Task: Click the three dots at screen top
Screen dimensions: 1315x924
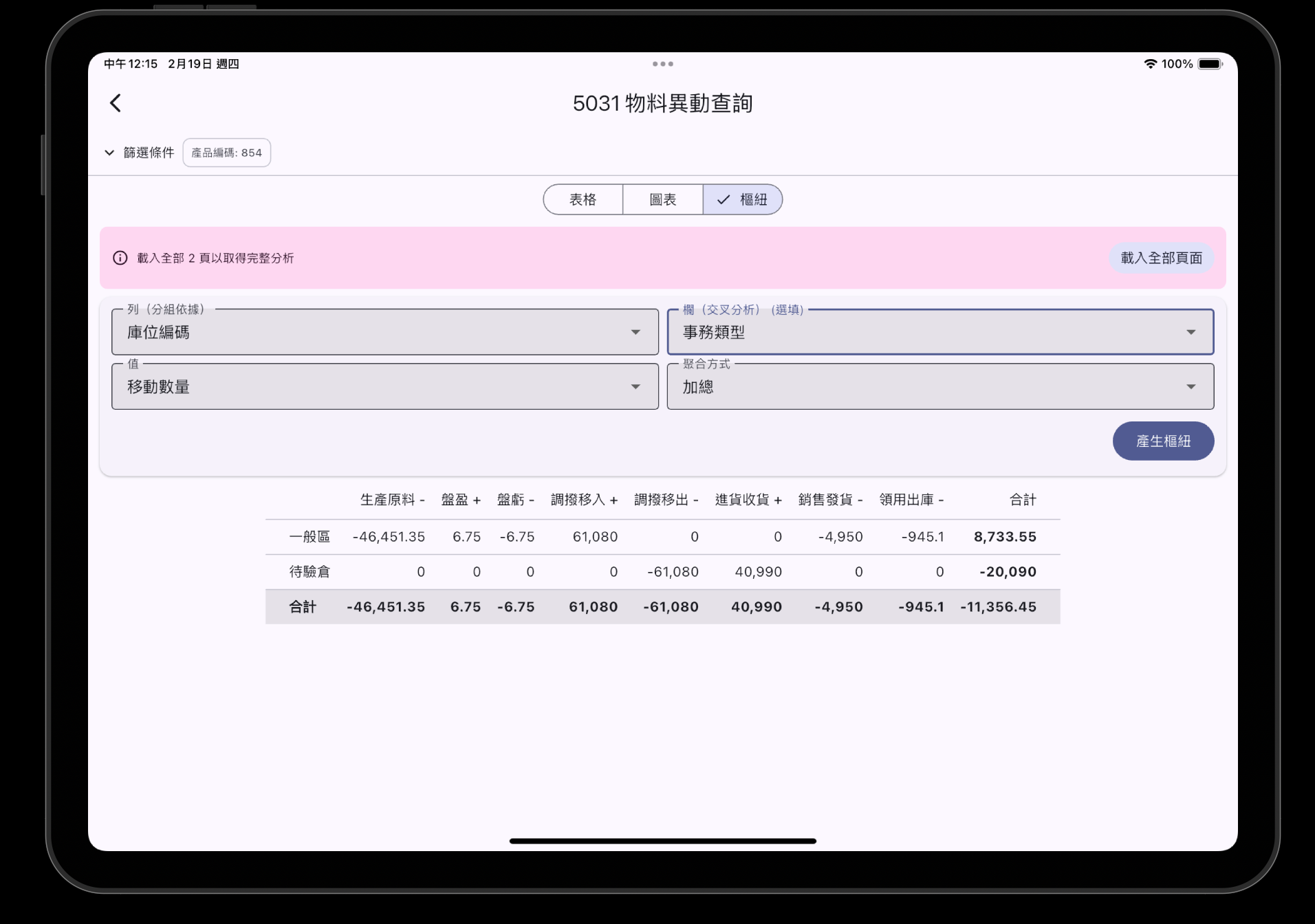Action: pyautogui.click(x=662, y=63)
